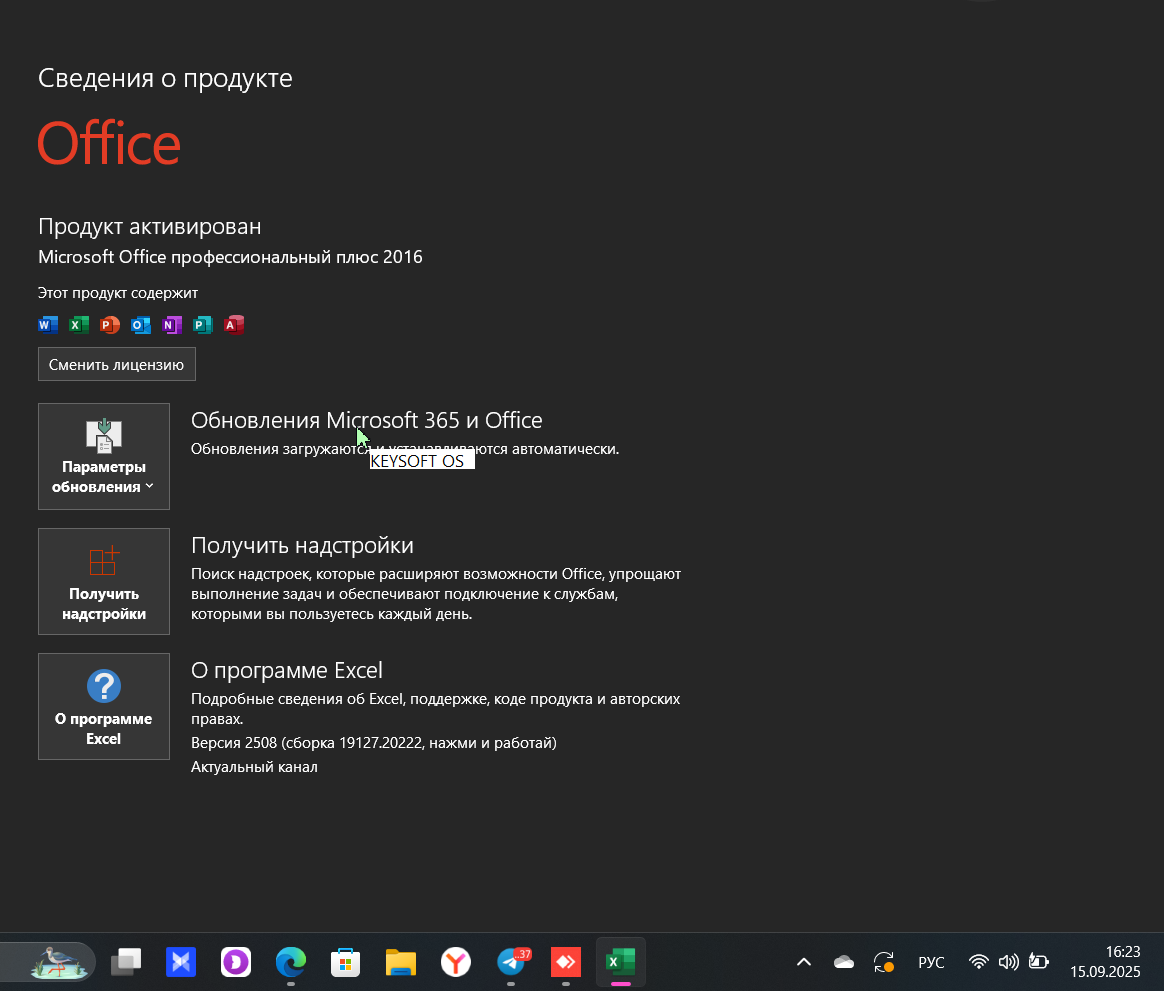The width and height of the screenshot is (1164, 991).
Task: Click the label 'Этот продукт содержит'
Action: point(118,293)
